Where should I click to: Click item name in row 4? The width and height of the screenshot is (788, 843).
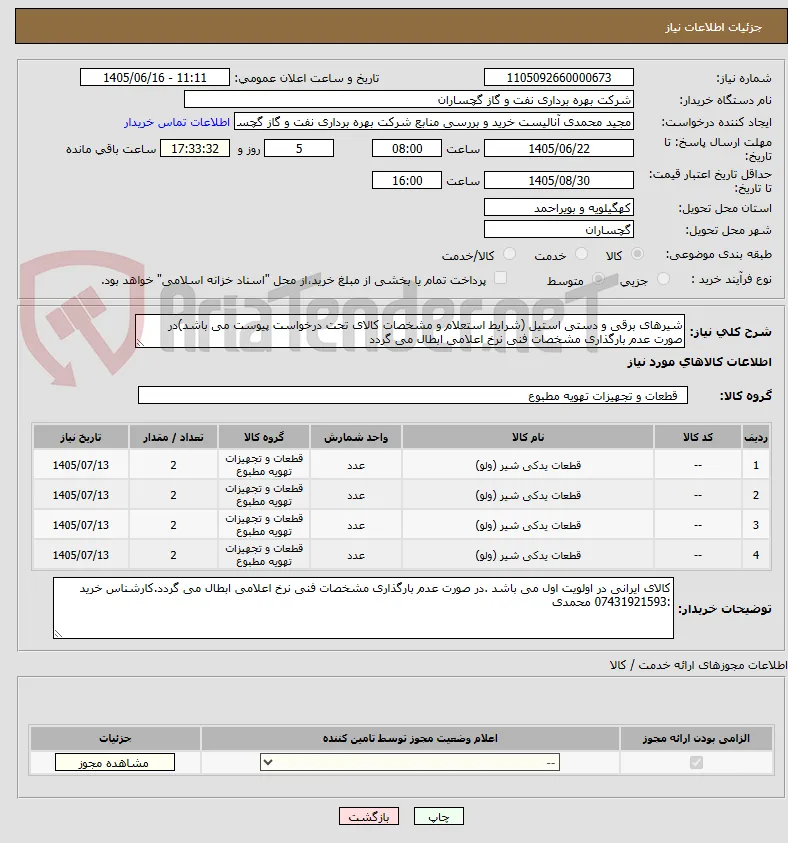tap(528, 556)
